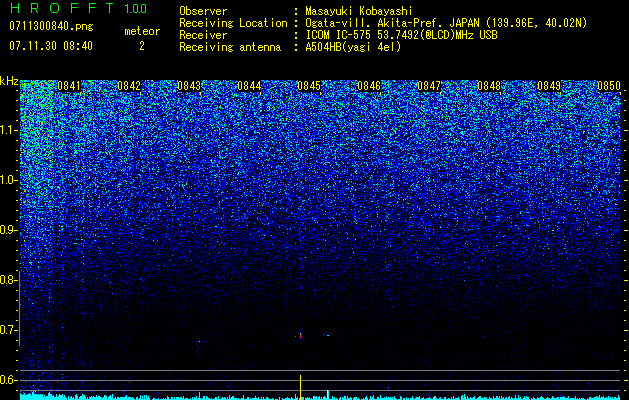Select the filename 0711300840.png
The width and height of the screenshot is (629, 400).
coord(51,26)
